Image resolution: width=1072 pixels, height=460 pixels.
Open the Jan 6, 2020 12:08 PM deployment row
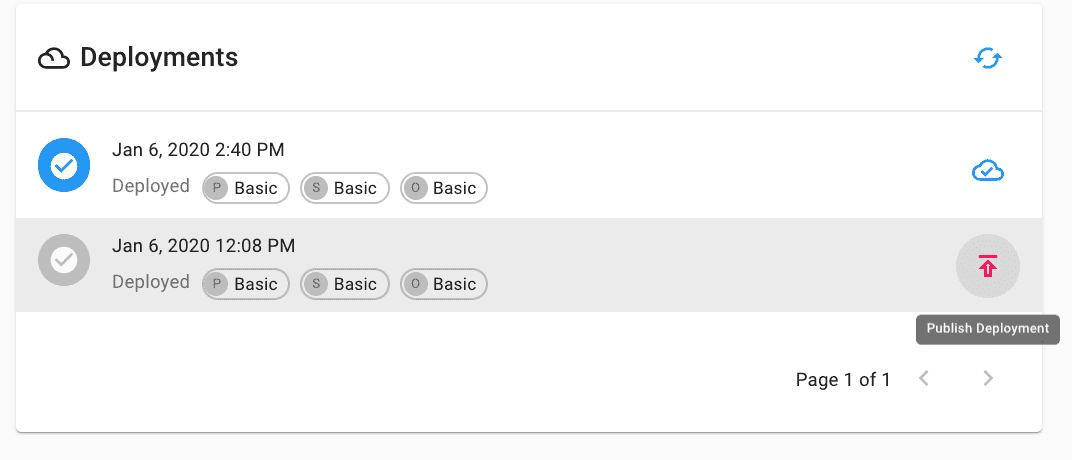(529, 266)
